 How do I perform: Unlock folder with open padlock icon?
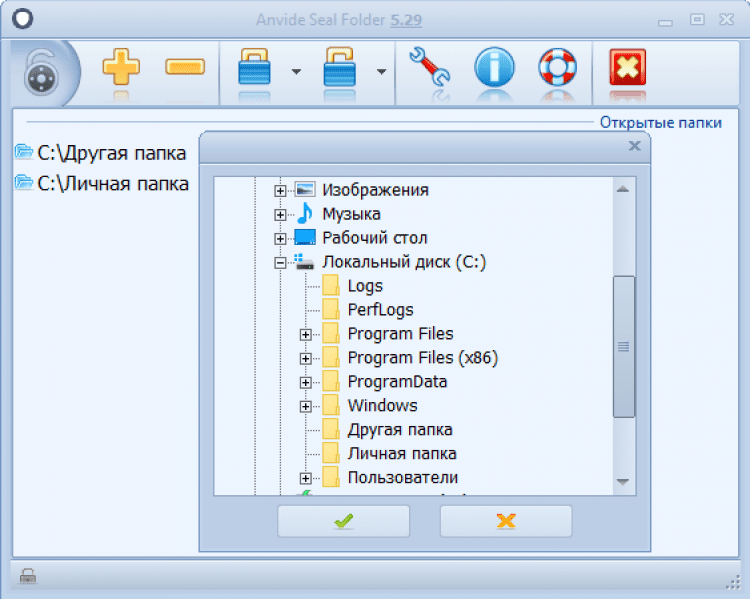point(340,67)
